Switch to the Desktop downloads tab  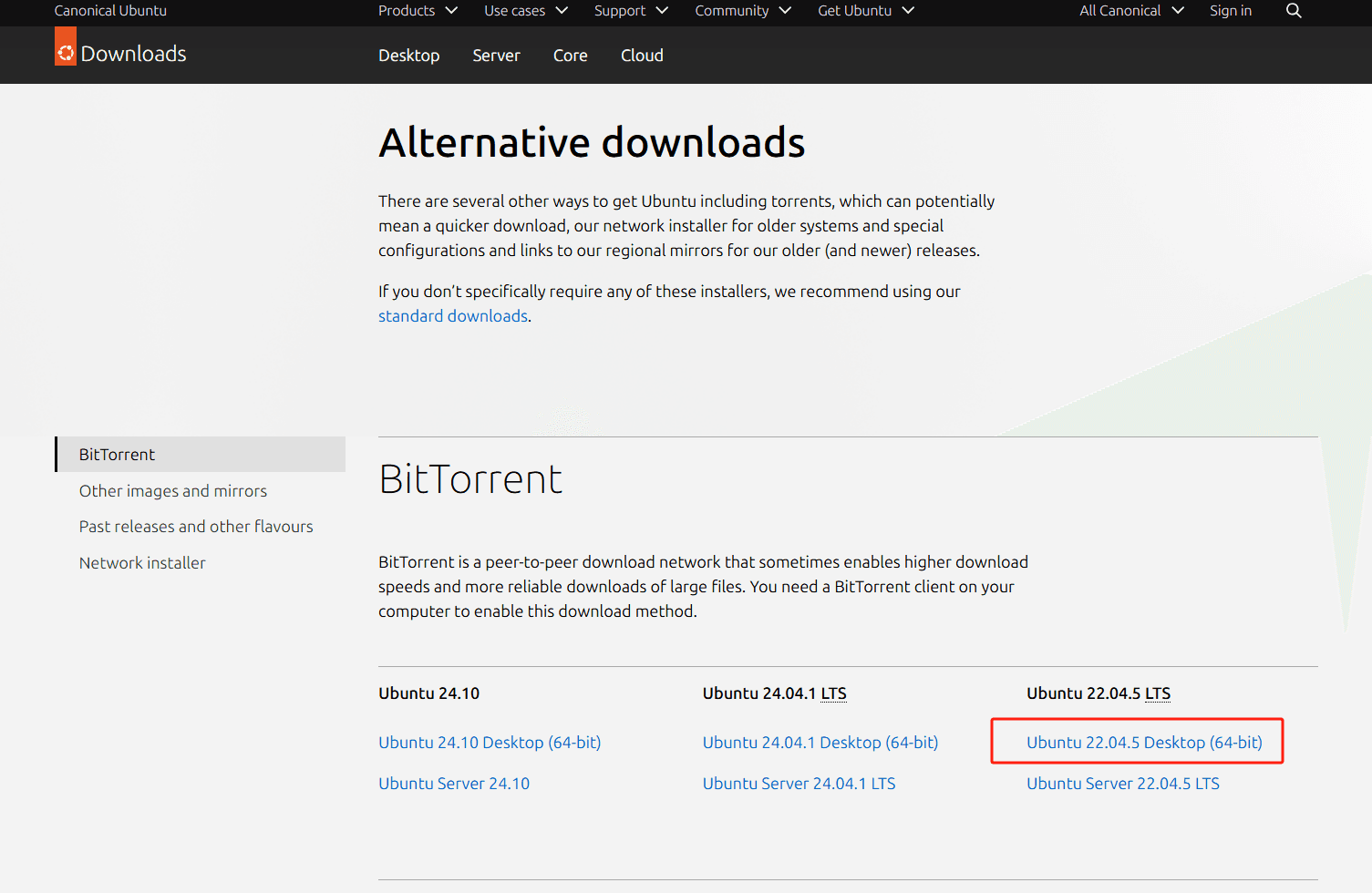point(409,56)
